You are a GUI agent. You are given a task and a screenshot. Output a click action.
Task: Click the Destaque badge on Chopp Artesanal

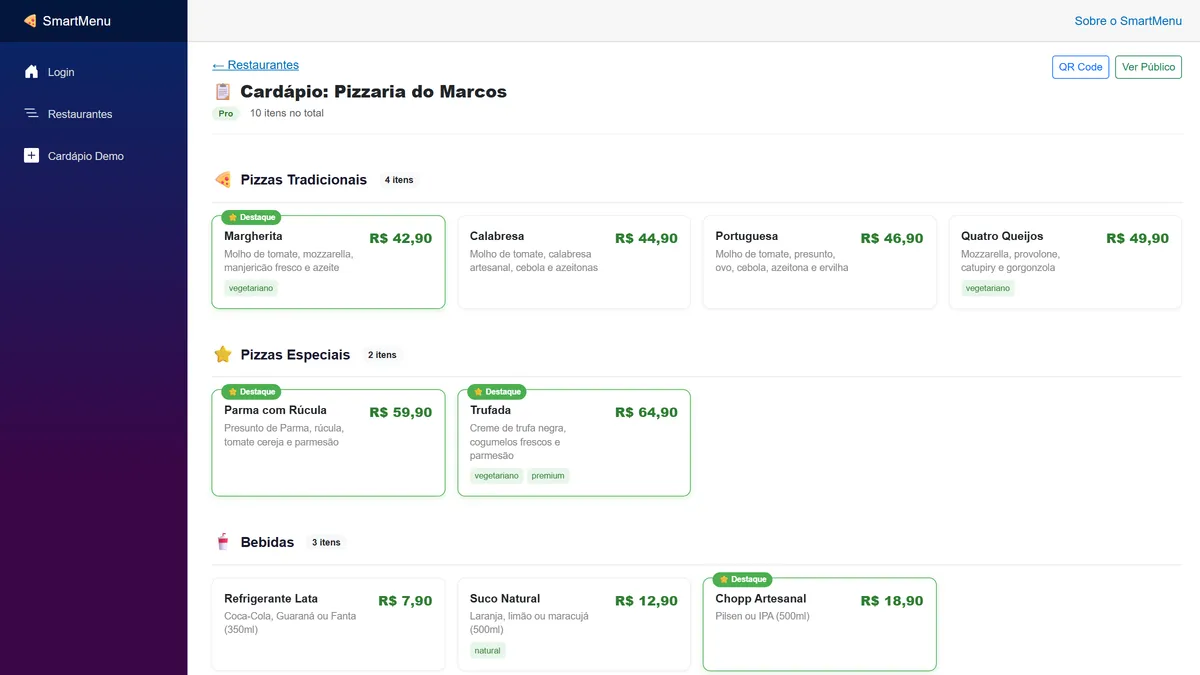[x=743, y=579]
